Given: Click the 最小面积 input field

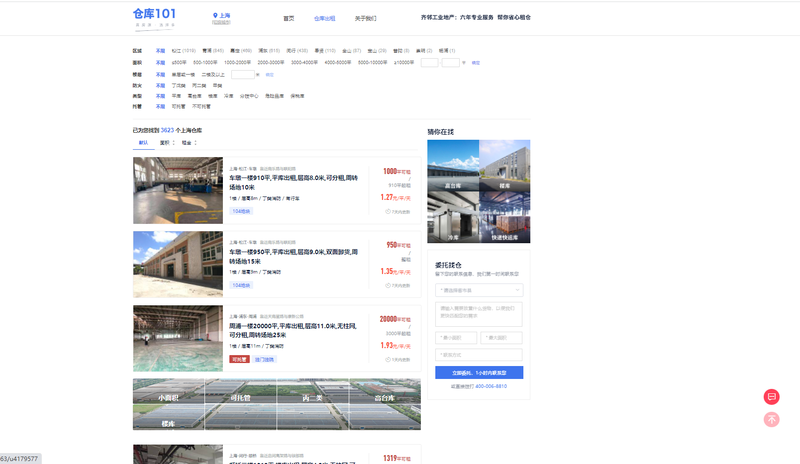Looking at the screenshot, I should point(456,337).
